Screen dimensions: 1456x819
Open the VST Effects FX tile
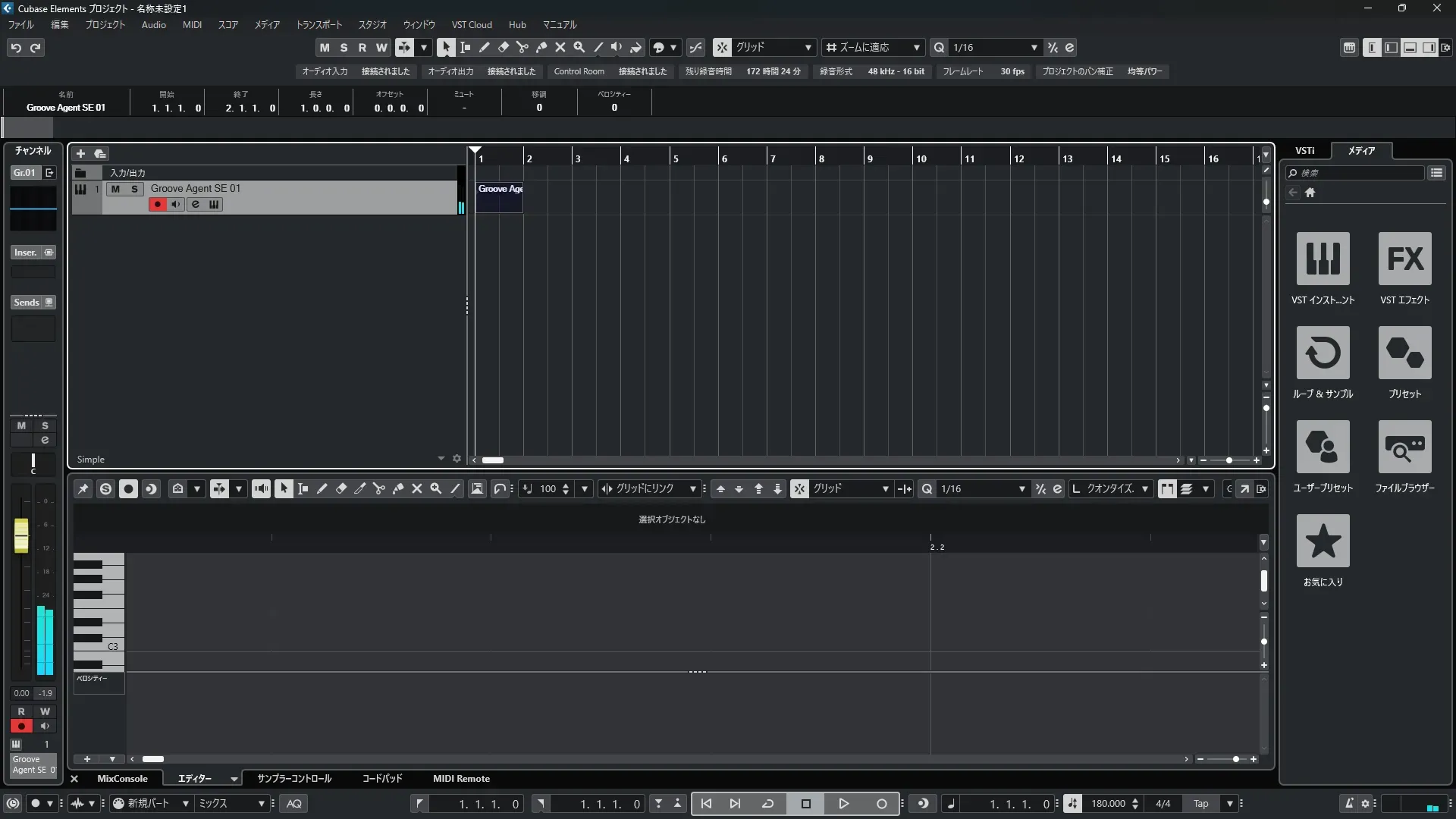tap(1404, 259)
